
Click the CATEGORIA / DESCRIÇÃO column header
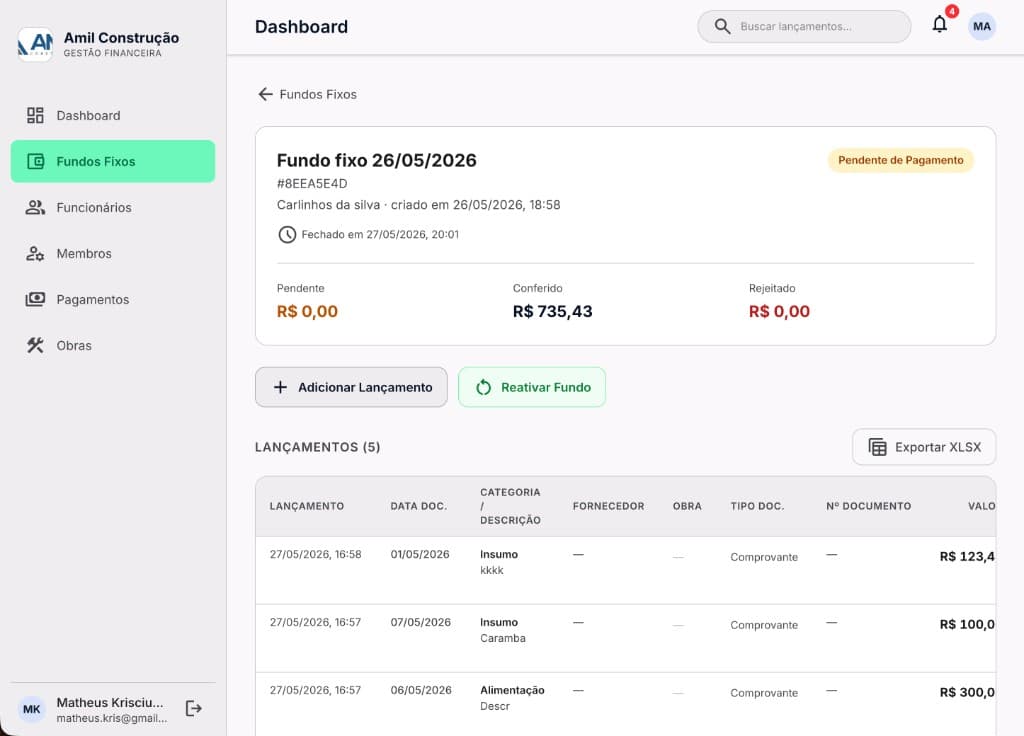[510, 506]
